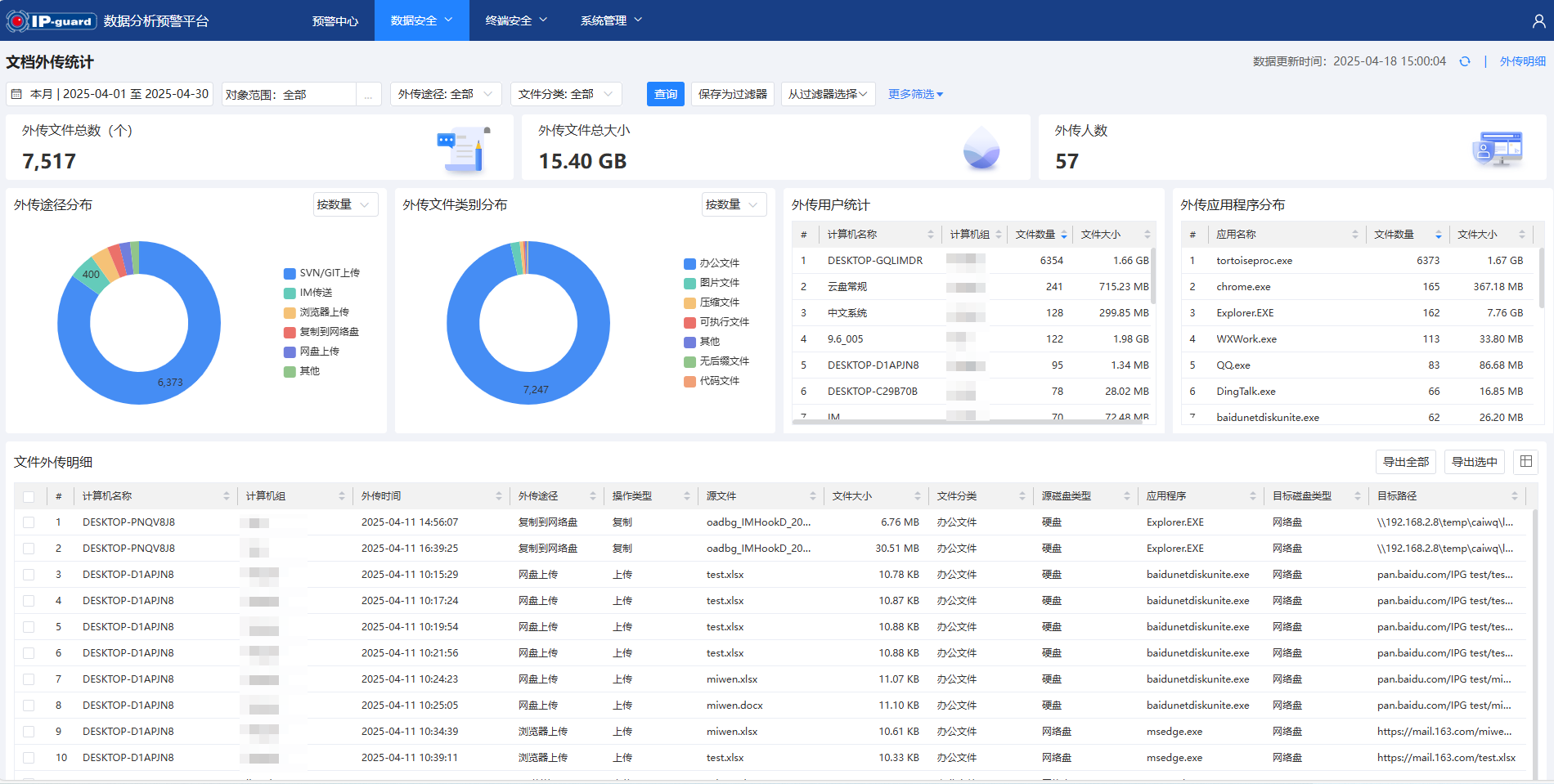Sort detail table by 计算机名称 arrows
This screenshot has width=1554, height=784.
click(227, 496)
